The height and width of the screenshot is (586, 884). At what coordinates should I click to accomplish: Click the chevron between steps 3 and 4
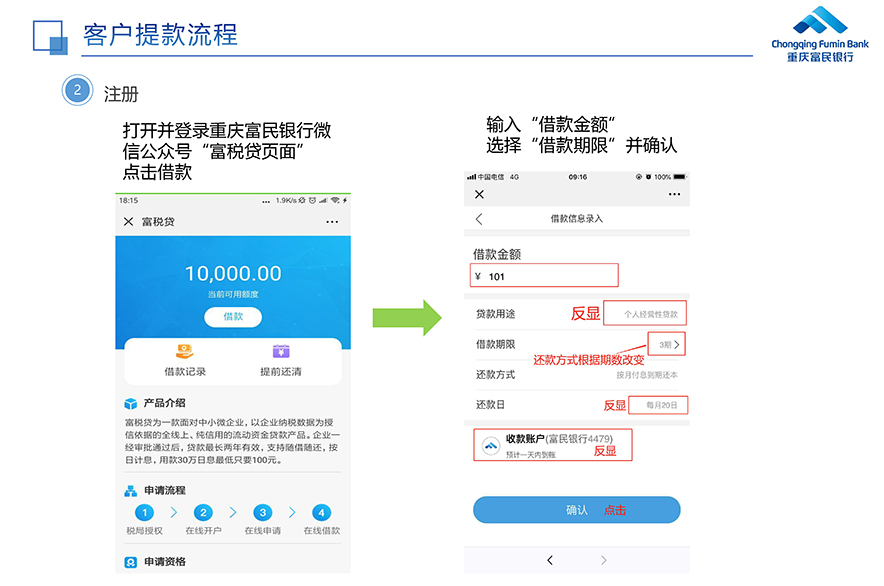292,512
